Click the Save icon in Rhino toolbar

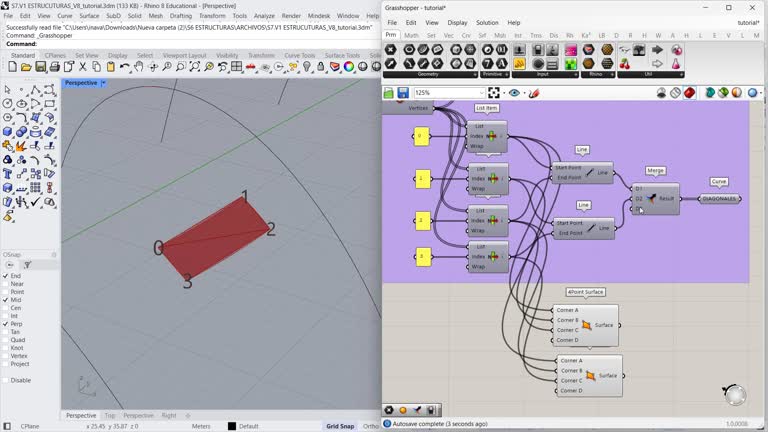click(41, 67)
